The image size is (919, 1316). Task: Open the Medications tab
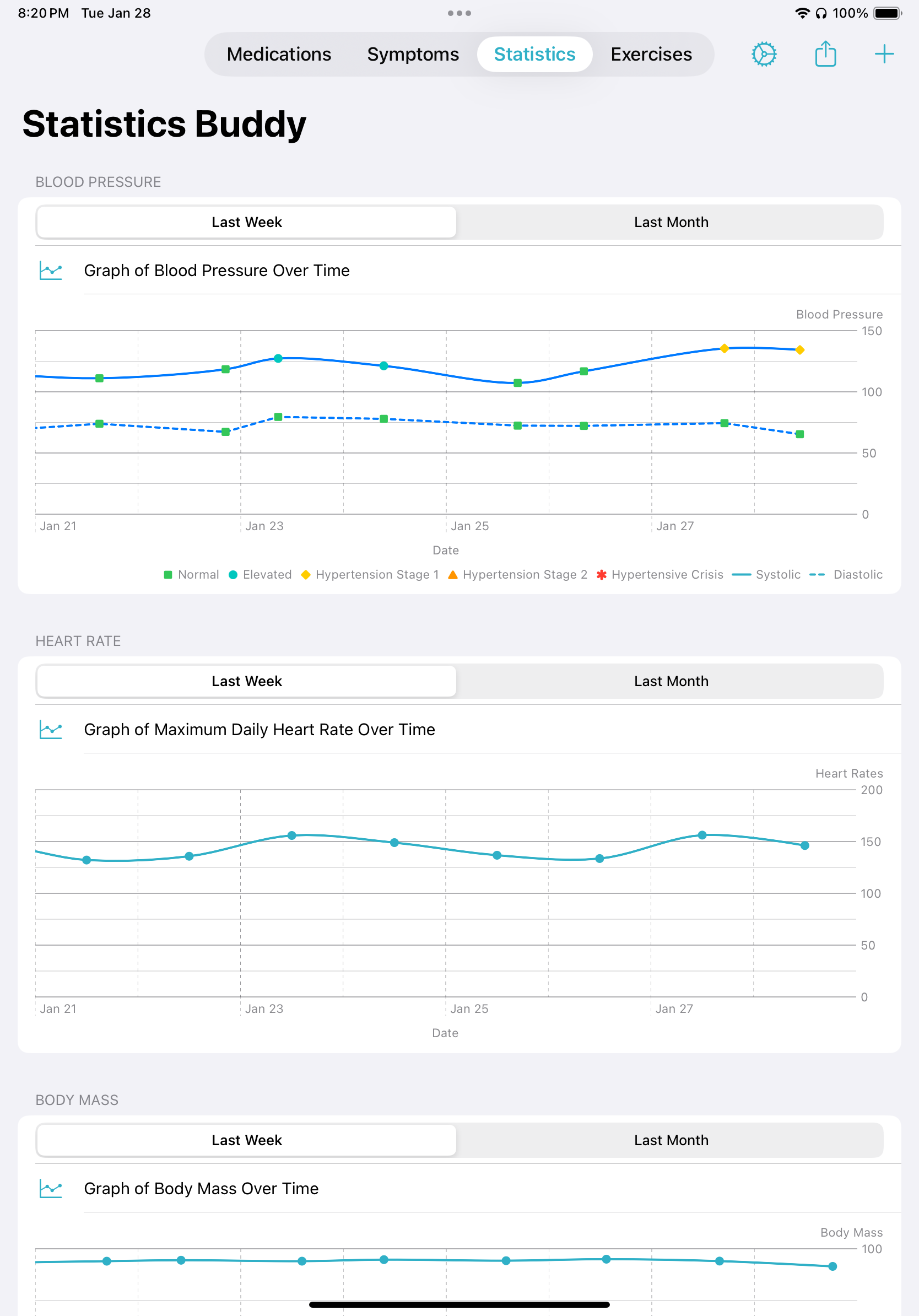coord(278,54)
